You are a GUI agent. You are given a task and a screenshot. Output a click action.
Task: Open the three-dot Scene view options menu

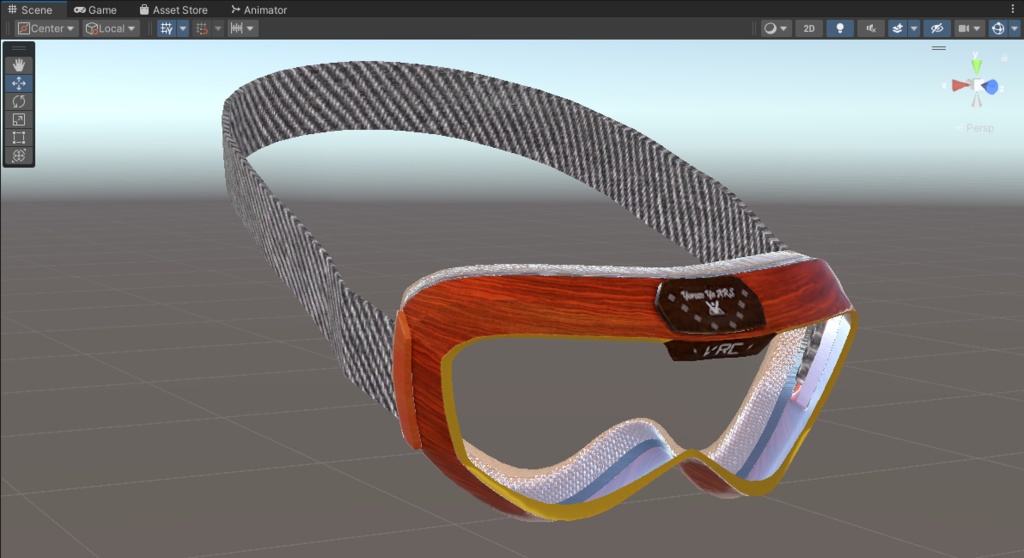1013,10
